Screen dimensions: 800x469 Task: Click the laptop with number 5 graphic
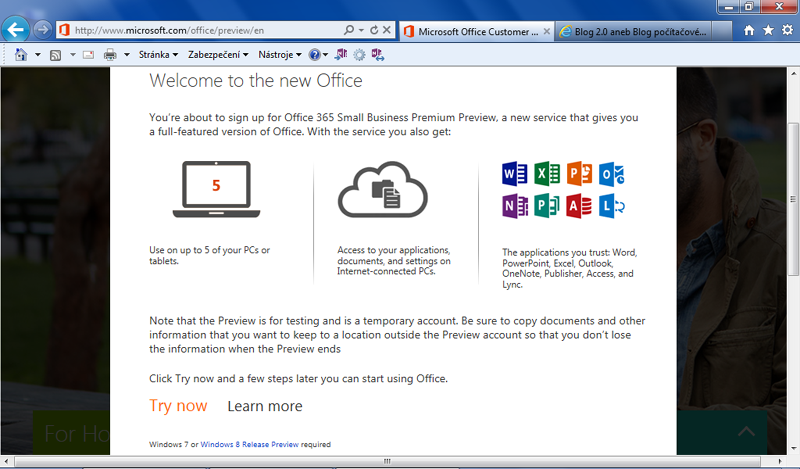point(216,189)
